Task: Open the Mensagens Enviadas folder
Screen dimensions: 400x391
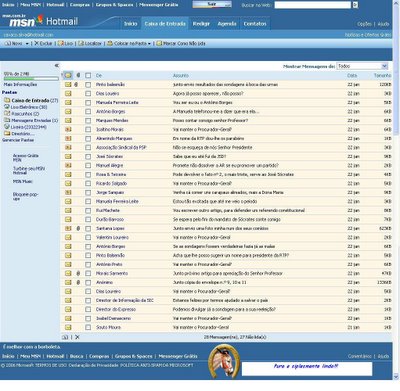Action: (35, 120)
